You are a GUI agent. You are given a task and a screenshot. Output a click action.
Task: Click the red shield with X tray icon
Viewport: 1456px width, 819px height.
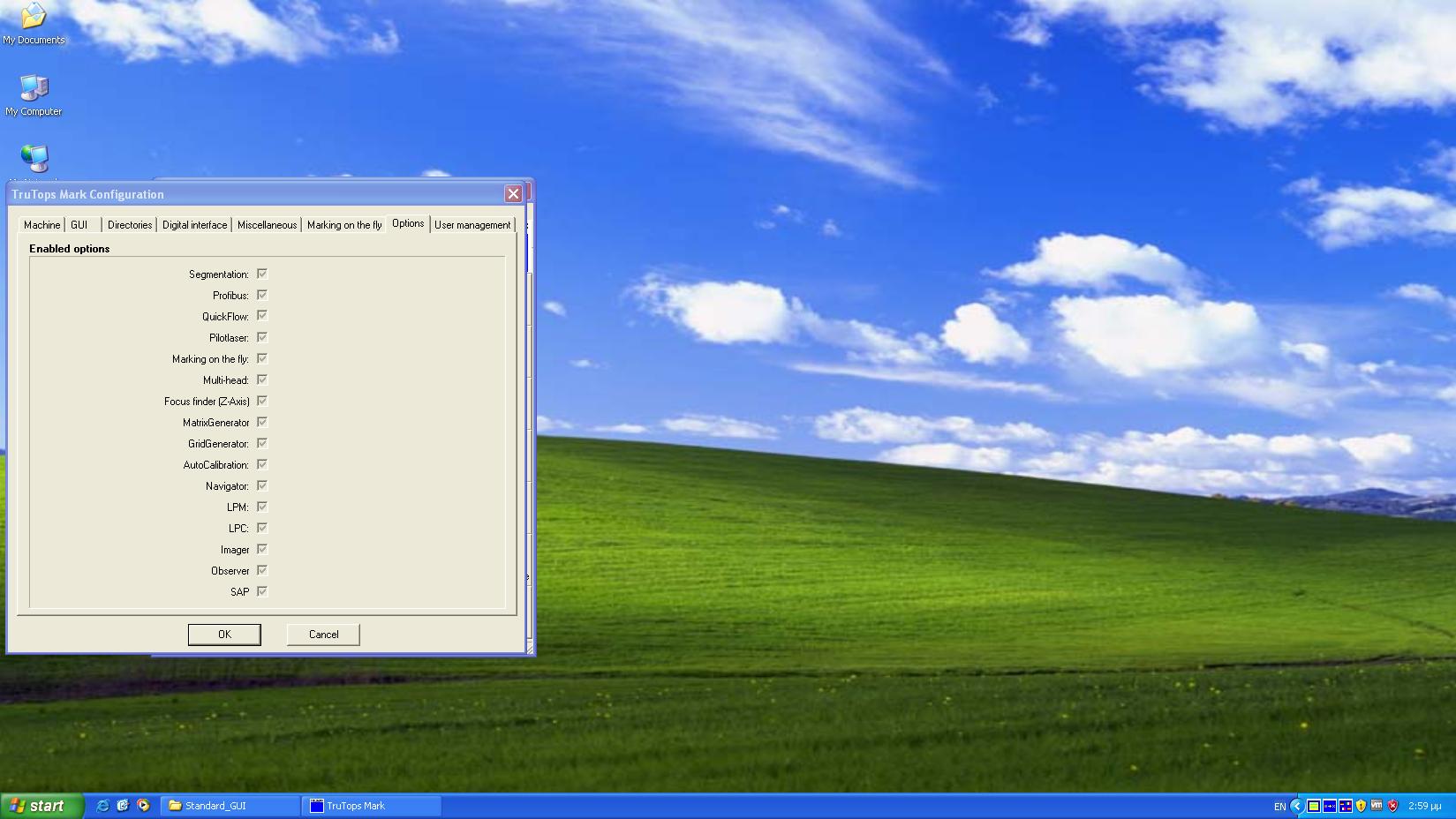point(1393,806)
